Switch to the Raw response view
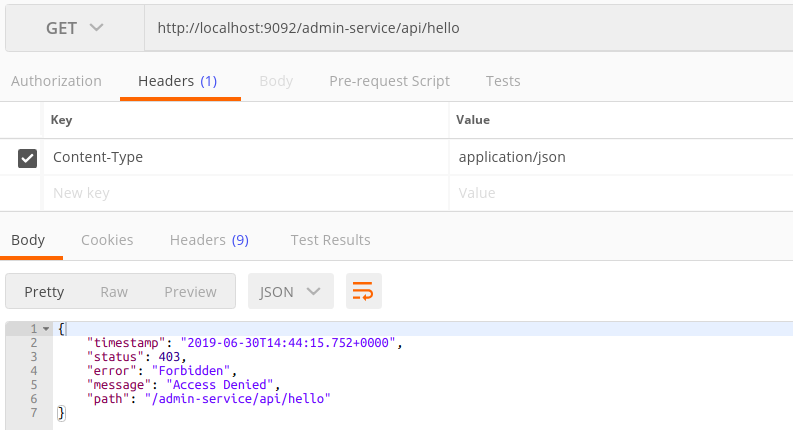 click(x=114, y=292)
